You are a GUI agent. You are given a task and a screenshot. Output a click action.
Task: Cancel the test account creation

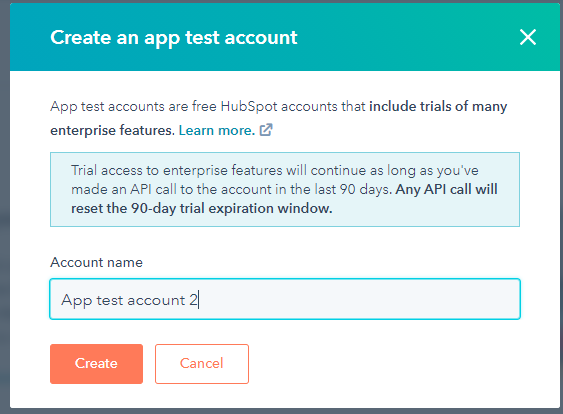click(x=202, y=364)
